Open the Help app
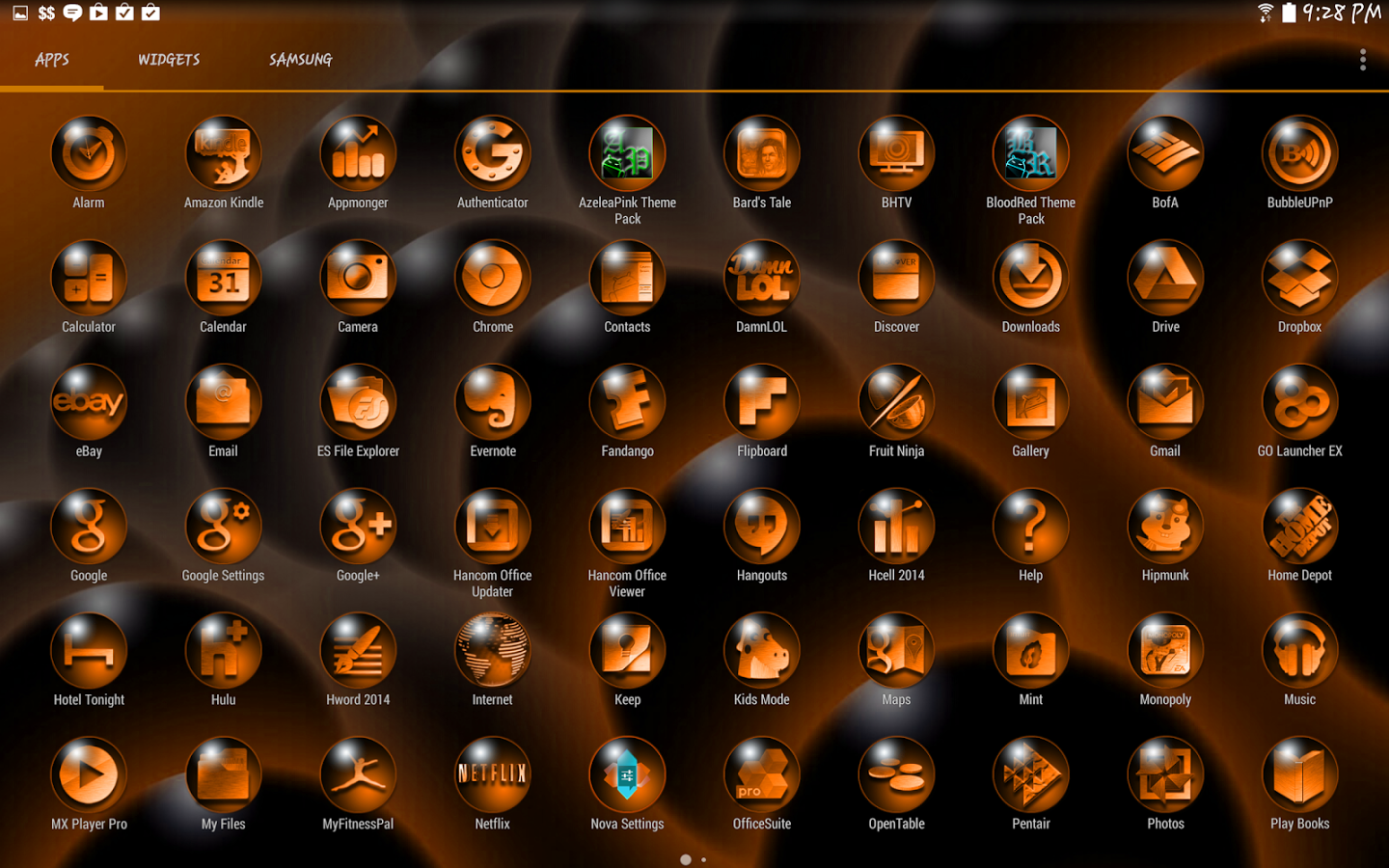Image resolution: width=1389 pixels, height=868 pixels. tap(1031, 527)
